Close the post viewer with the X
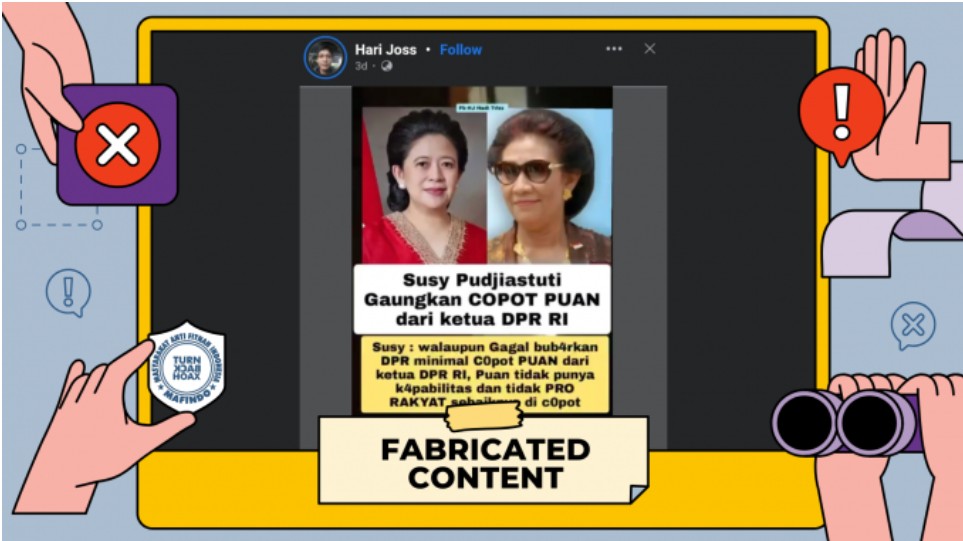 (649, 49)
